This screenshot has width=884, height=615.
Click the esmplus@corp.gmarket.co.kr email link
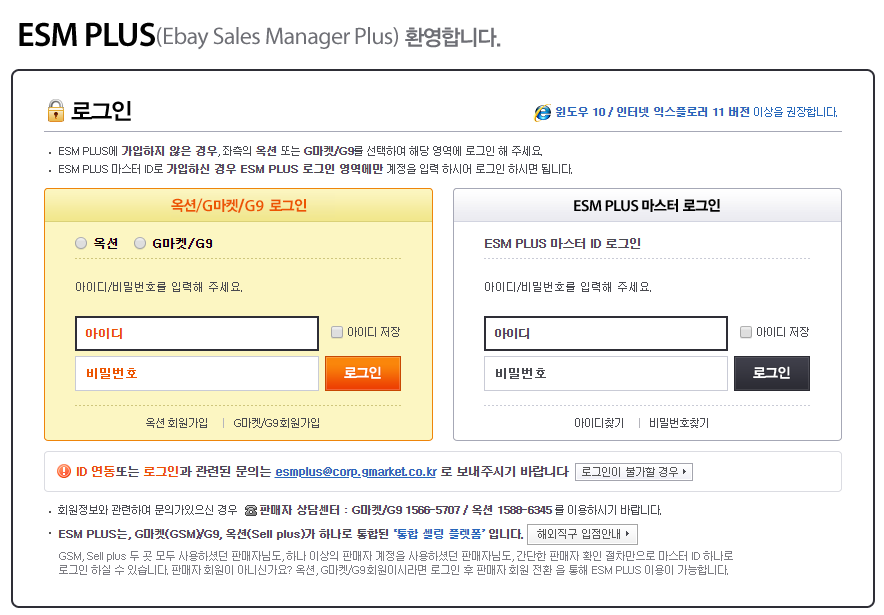pos(356,472)
